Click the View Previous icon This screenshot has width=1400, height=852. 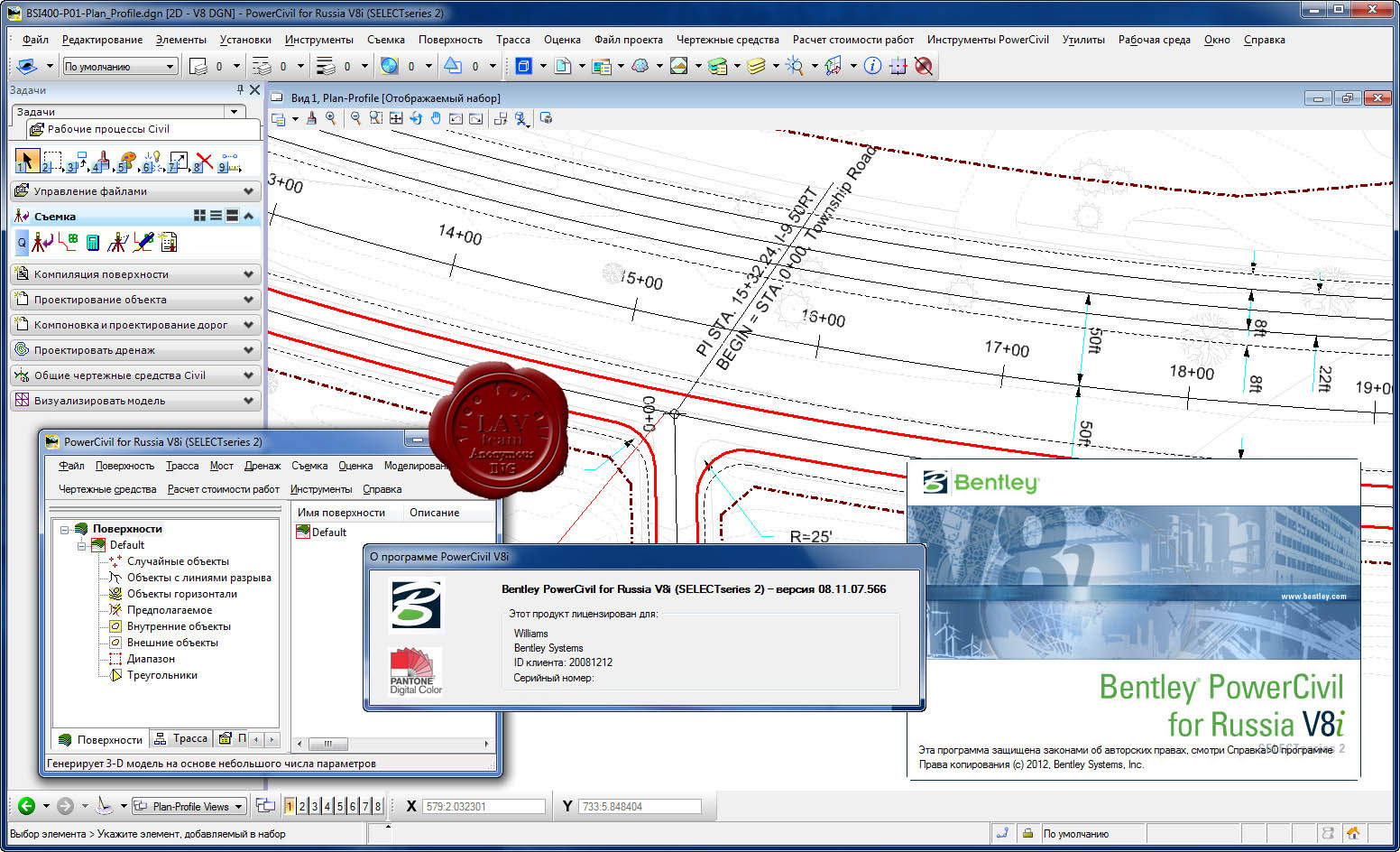click(x=456, y=118)
